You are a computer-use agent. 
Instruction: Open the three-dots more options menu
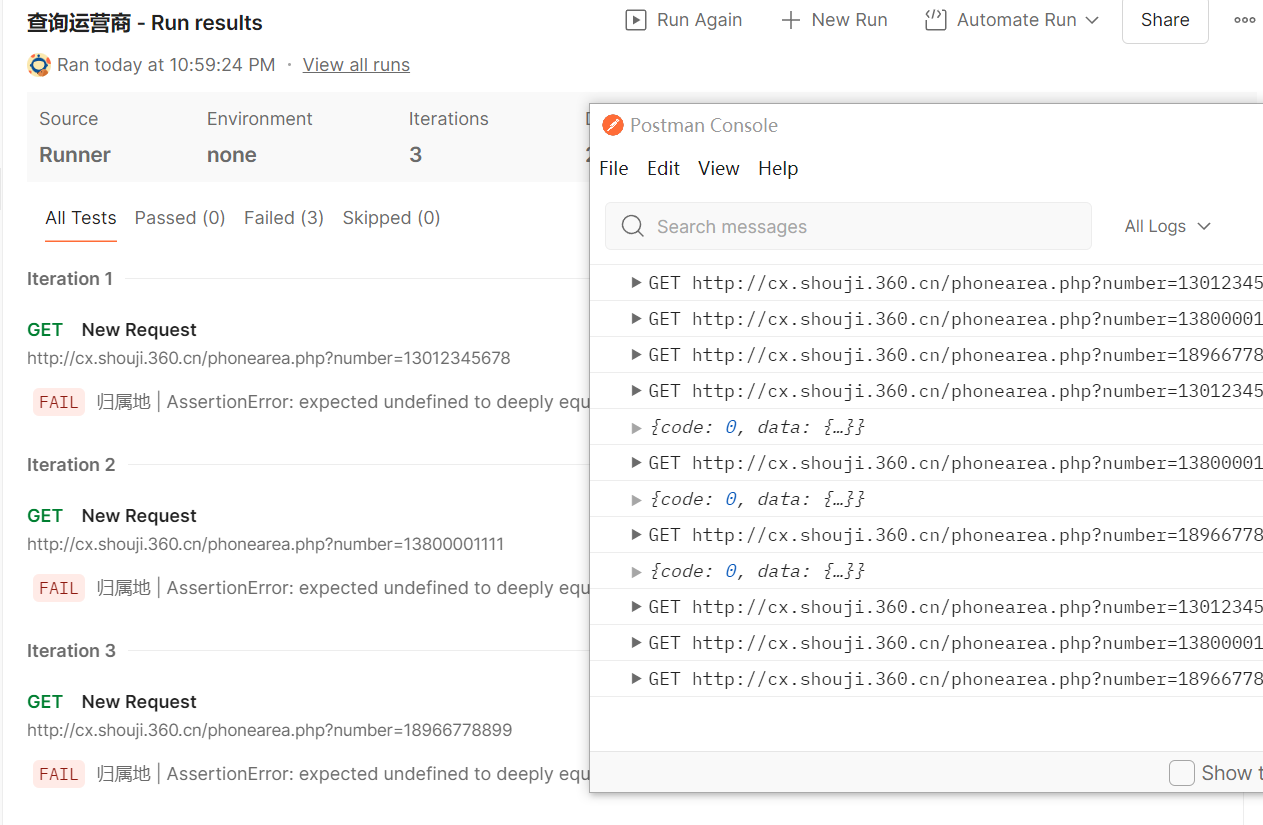[1244, 20]
